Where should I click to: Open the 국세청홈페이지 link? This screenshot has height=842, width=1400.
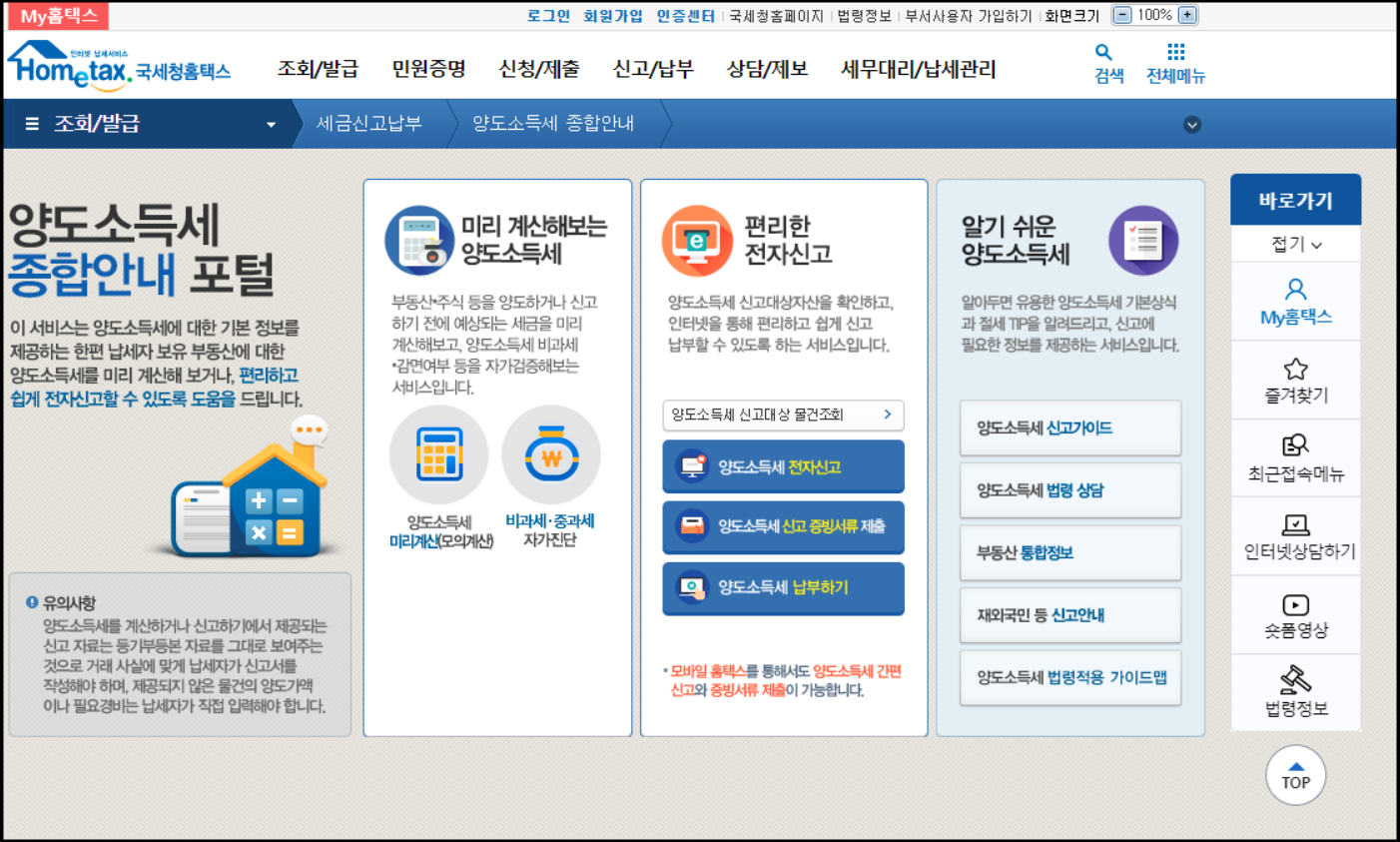tap(776, 16)
